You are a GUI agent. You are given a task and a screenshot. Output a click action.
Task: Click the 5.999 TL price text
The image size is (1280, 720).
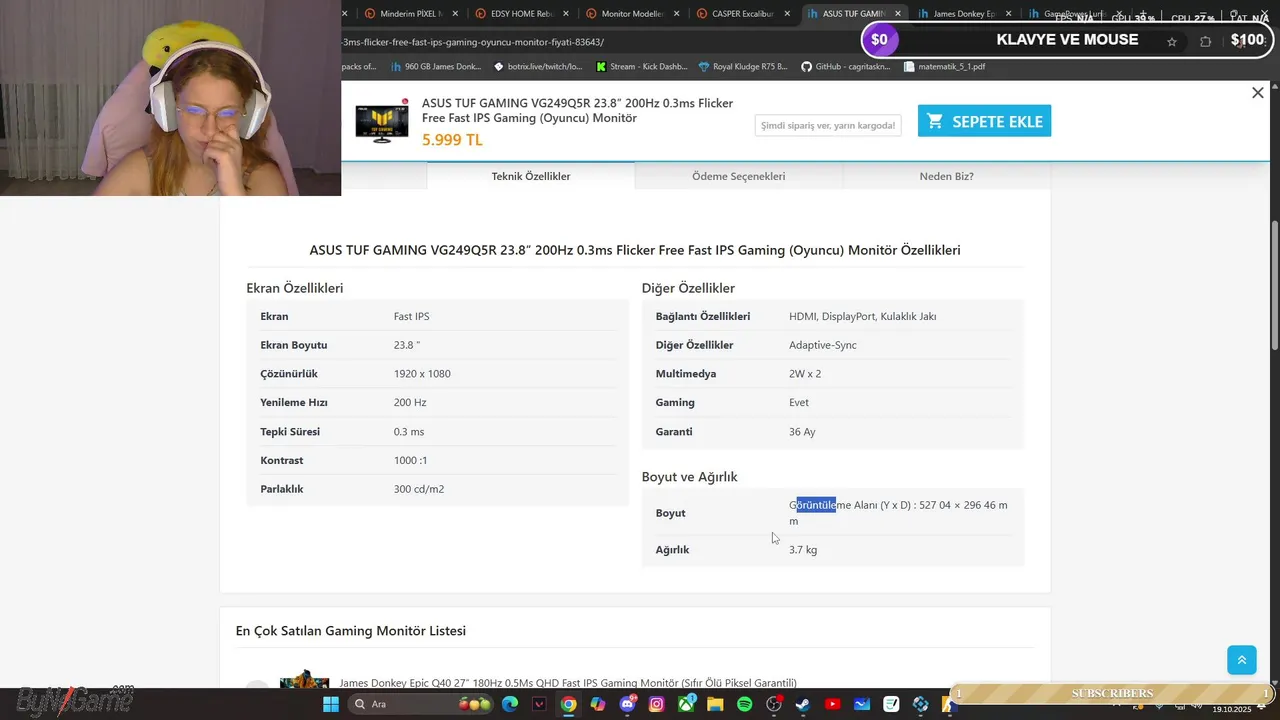tap(452, 140)
